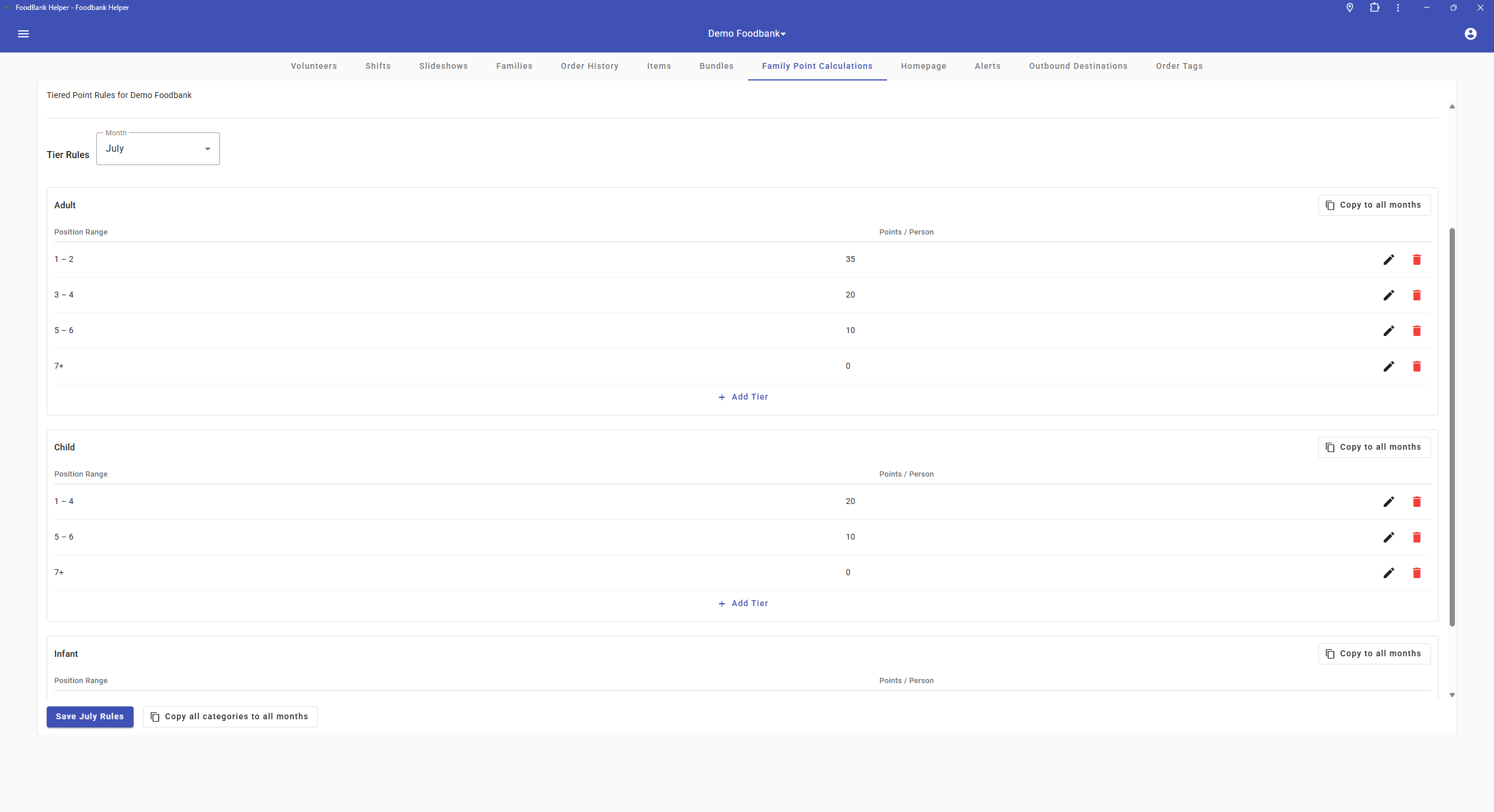
Task: Edit the Child 5 – 6 tier
Action: point(1388,537)
